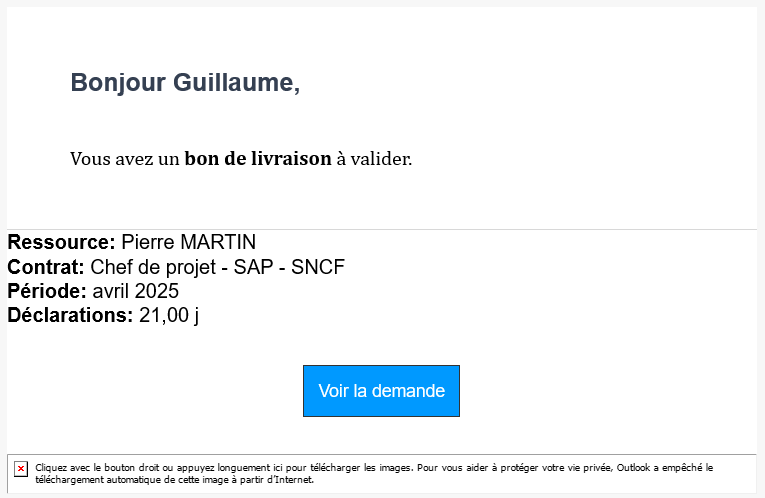Click the words à valider
Viewport: 765px width, 498px height.
pyautogui.click(x=374, y=159)
